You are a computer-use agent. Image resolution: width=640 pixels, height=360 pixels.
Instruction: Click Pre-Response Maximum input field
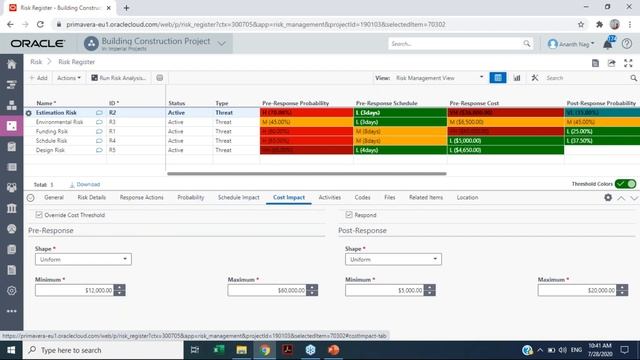[267, 290]
